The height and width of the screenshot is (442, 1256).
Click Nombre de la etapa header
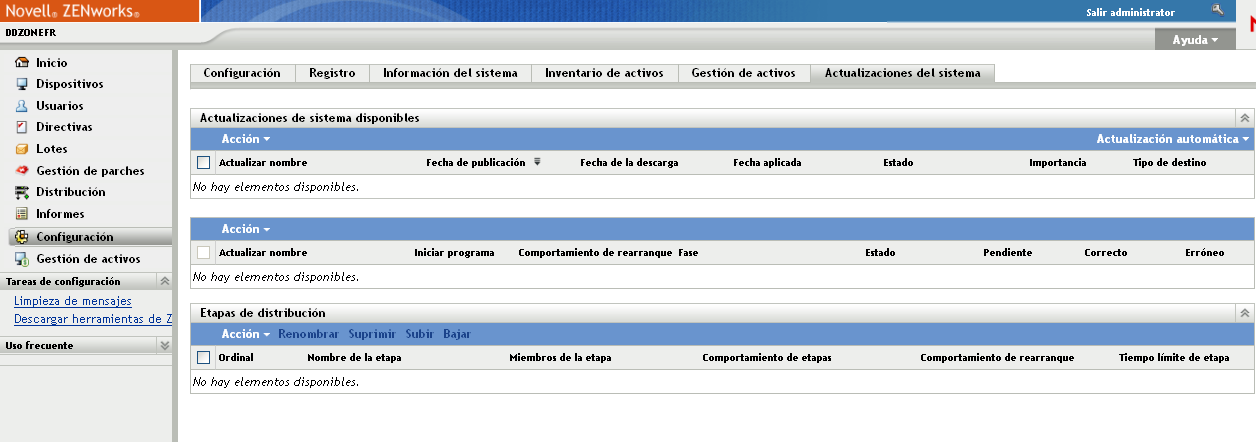[354, 357]
